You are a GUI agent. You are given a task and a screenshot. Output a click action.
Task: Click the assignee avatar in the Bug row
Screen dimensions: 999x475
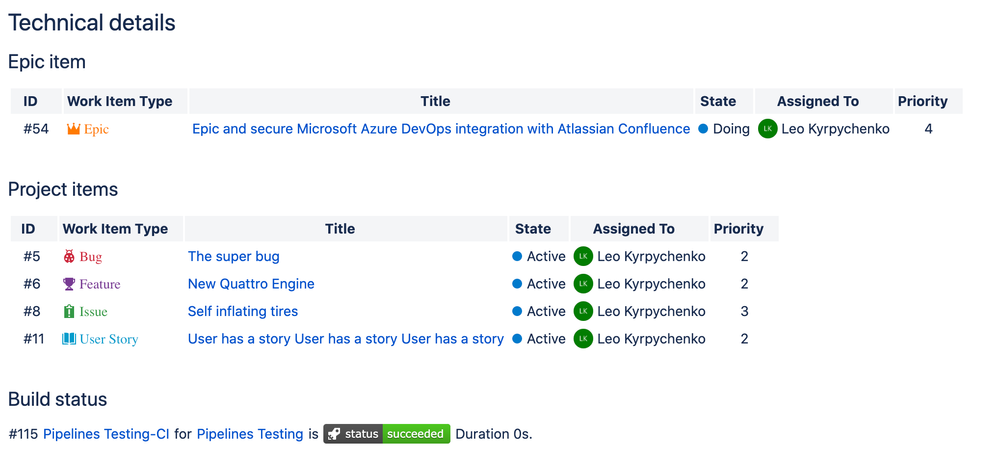click(583, 257)
